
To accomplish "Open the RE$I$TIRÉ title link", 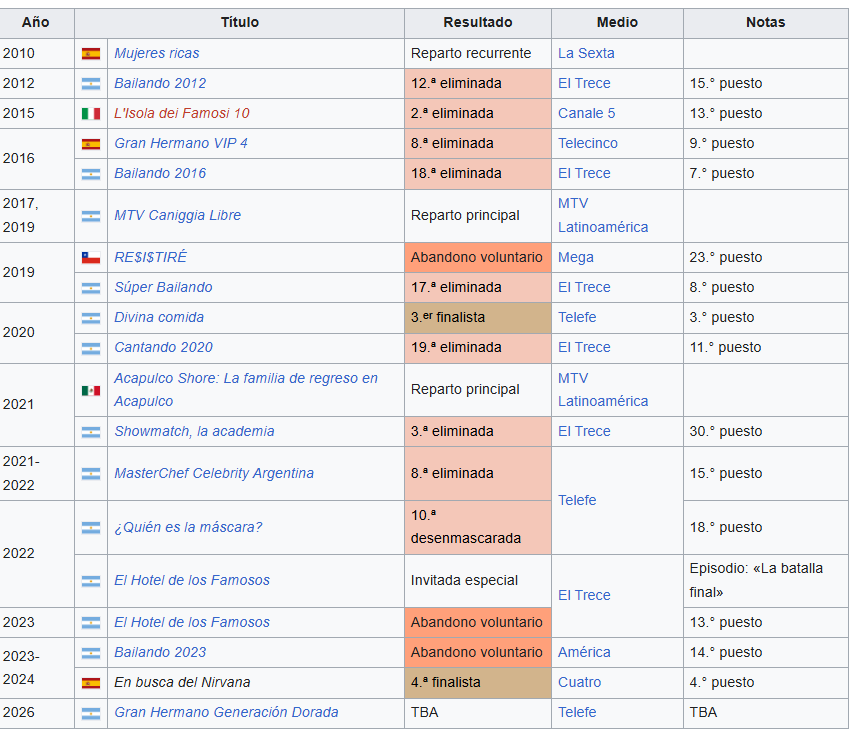I will coord(150,257).
